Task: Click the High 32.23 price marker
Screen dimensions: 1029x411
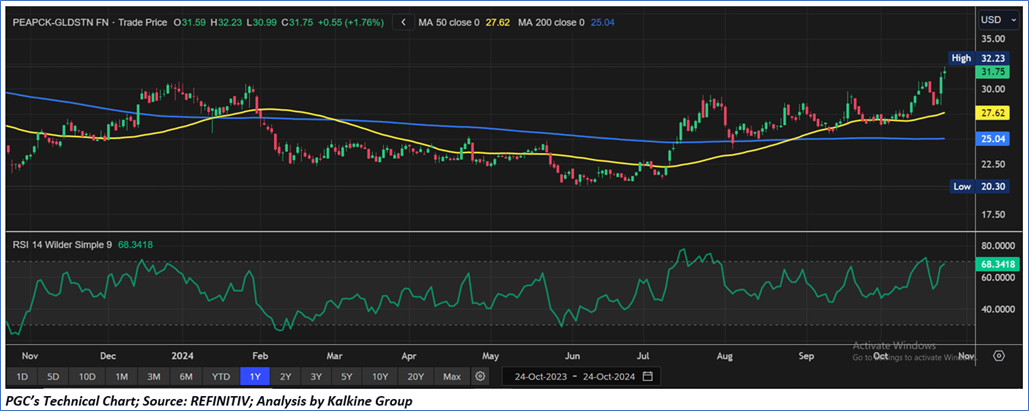Action: point(975,58)
